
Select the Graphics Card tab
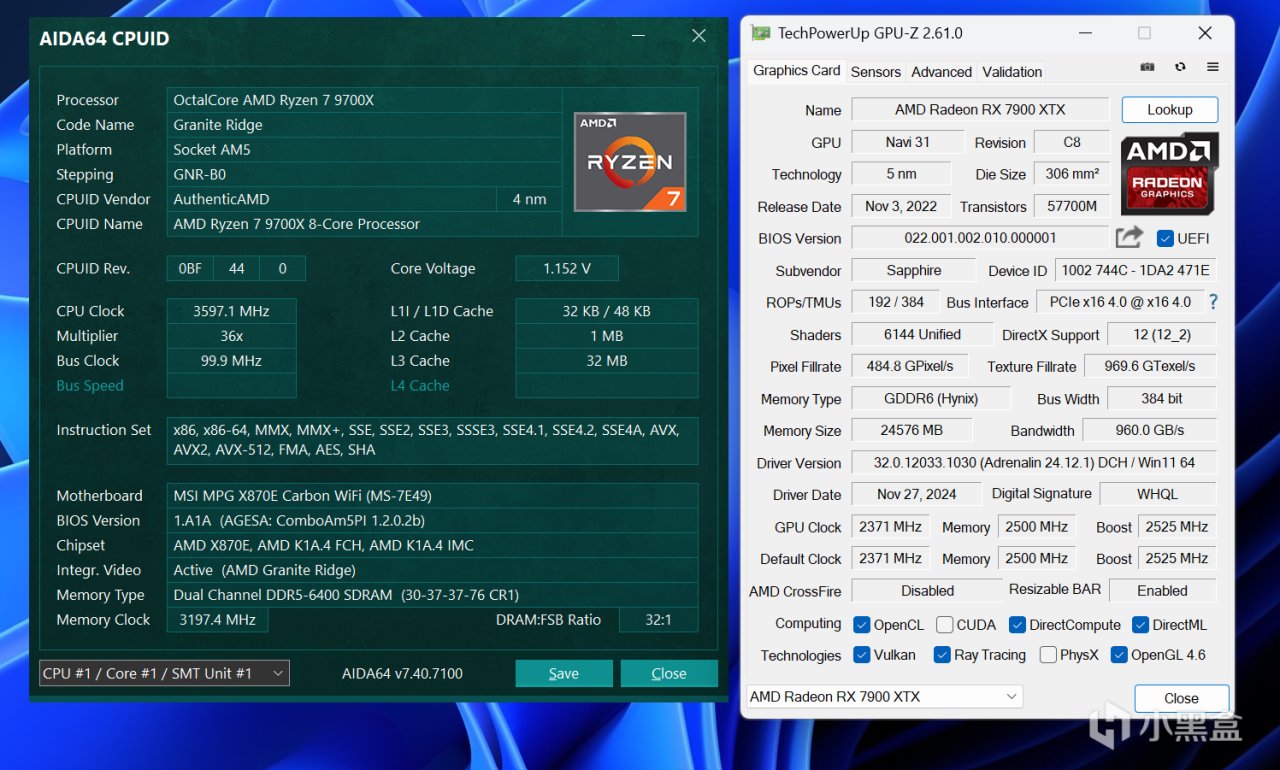(x=797, y=71)
